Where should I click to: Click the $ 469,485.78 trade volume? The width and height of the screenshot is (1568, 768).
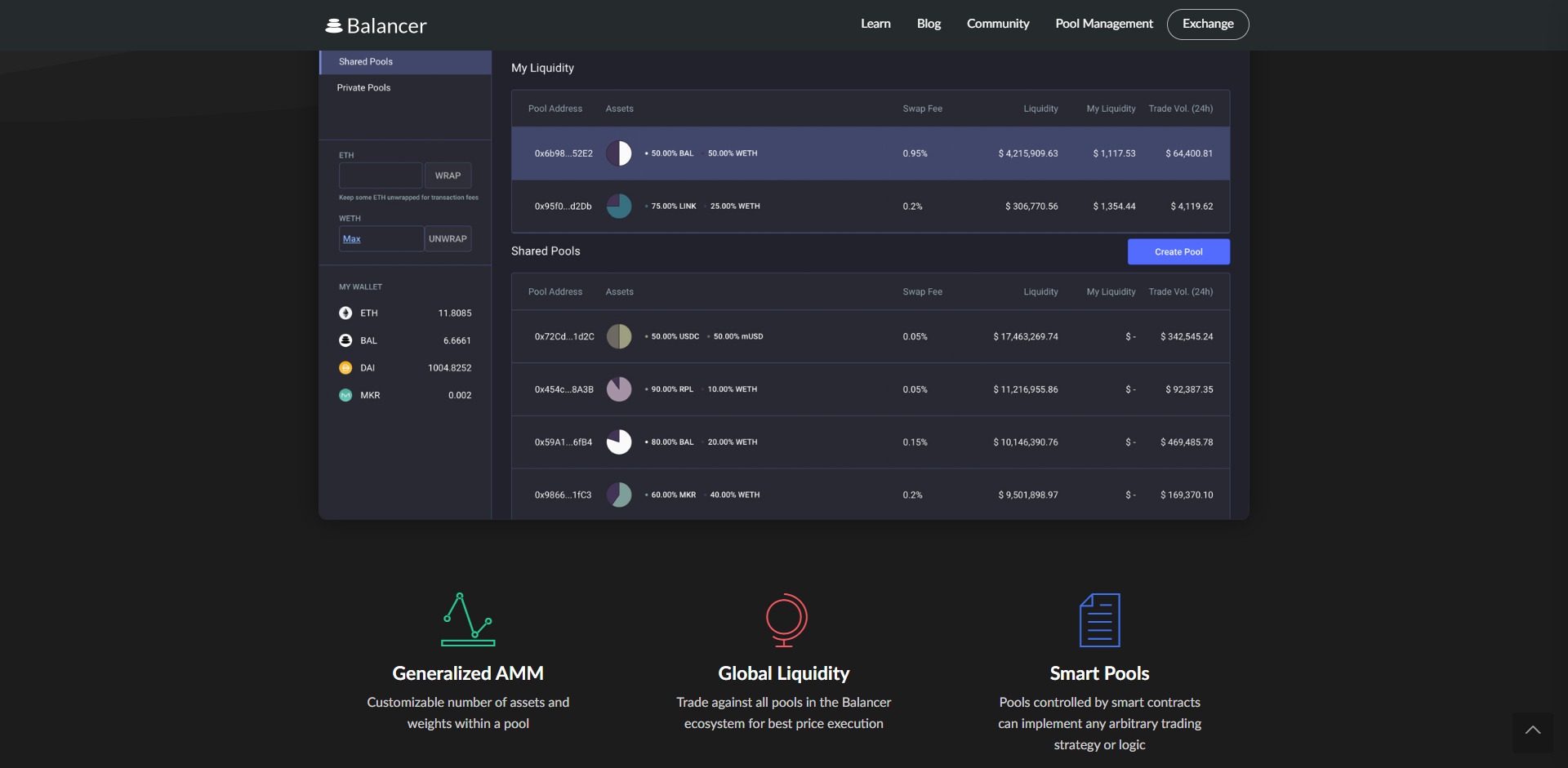(1187, 442)
